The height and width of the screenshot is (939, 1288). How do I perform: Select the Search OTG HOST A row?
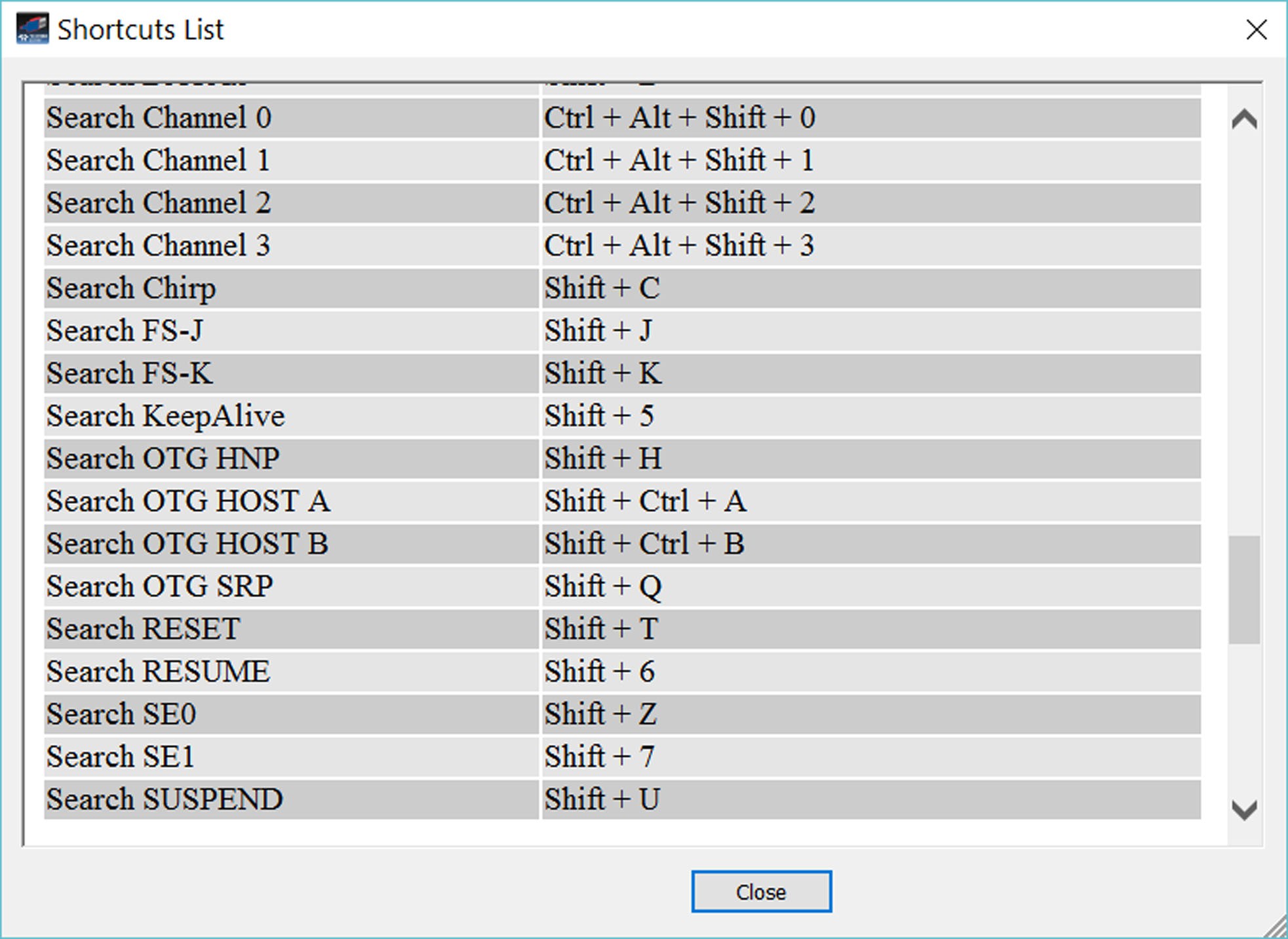[x=622, y=501]
